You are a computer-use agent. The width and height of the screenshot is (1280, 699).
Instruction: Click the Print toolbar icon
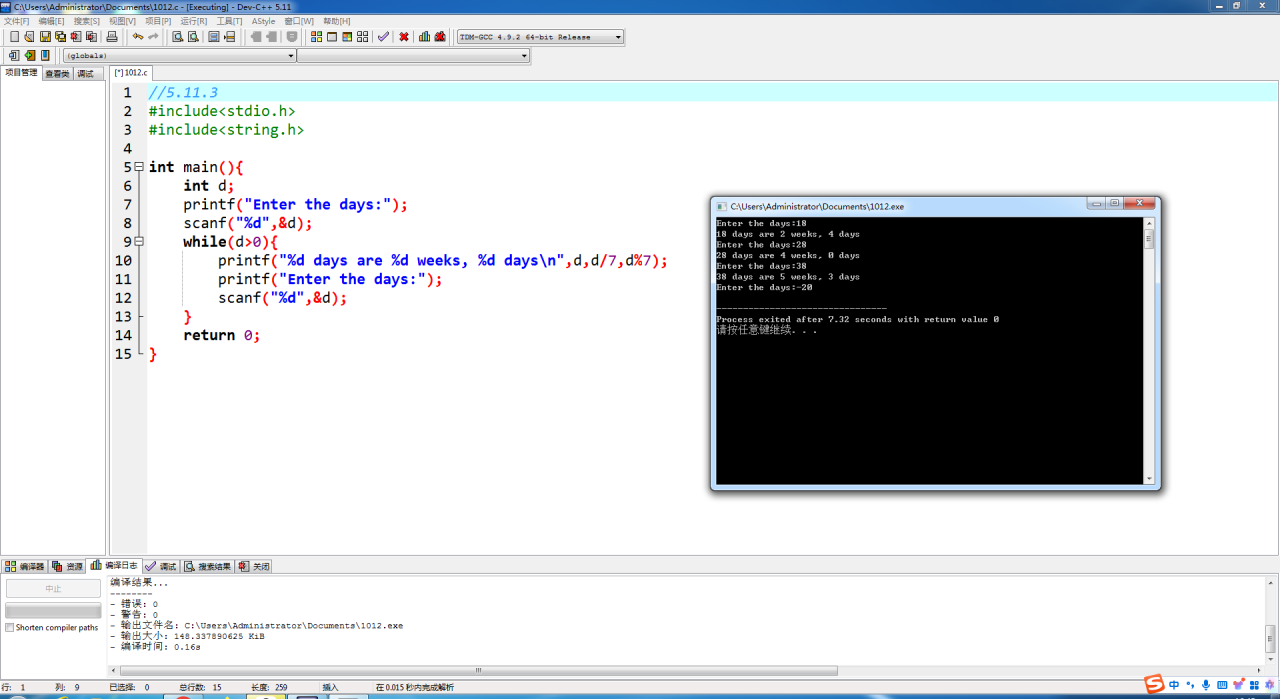tap(112, 37)
